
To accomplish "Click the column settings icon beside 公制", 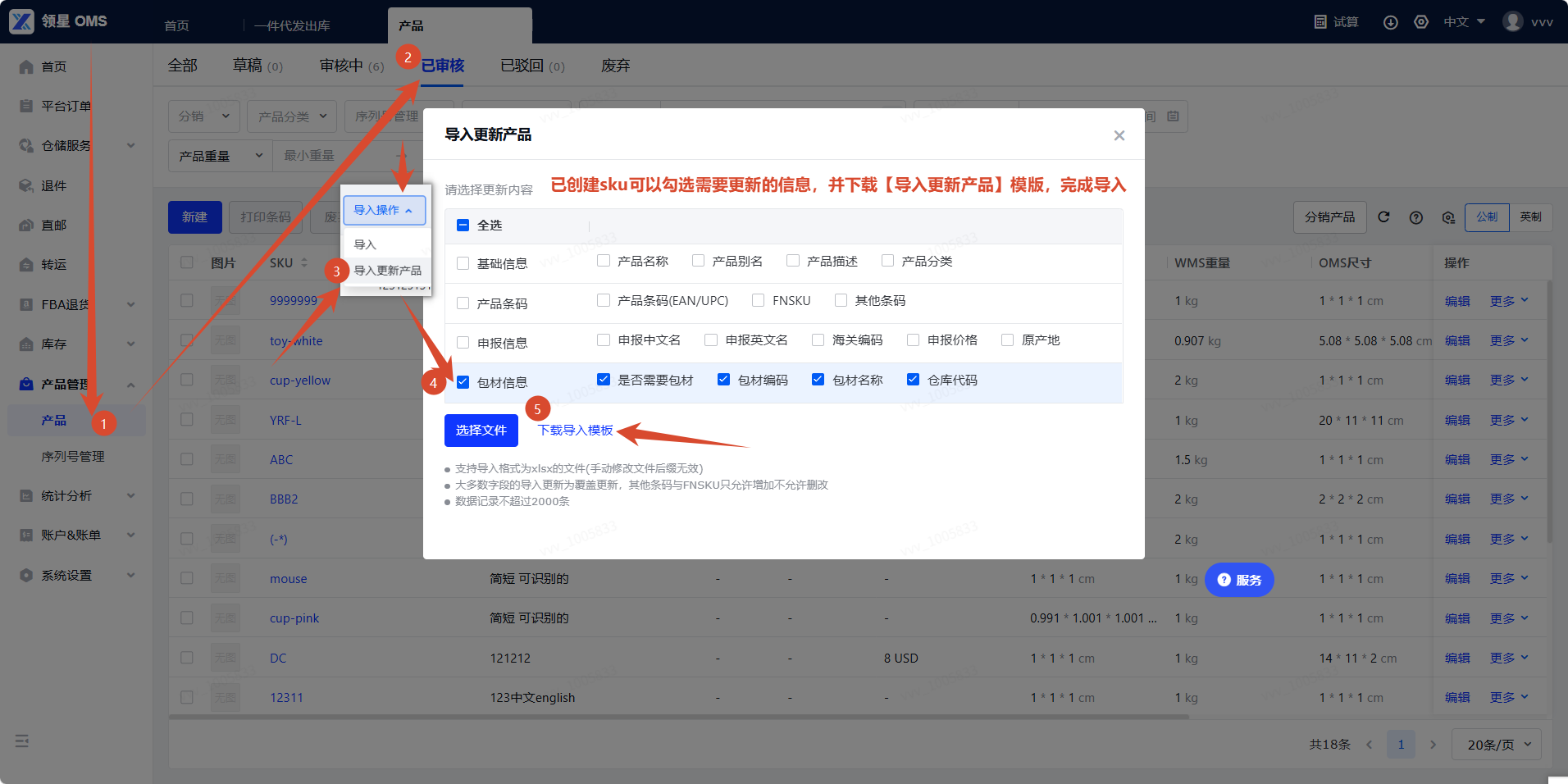I will click(x=1448, y=217).
